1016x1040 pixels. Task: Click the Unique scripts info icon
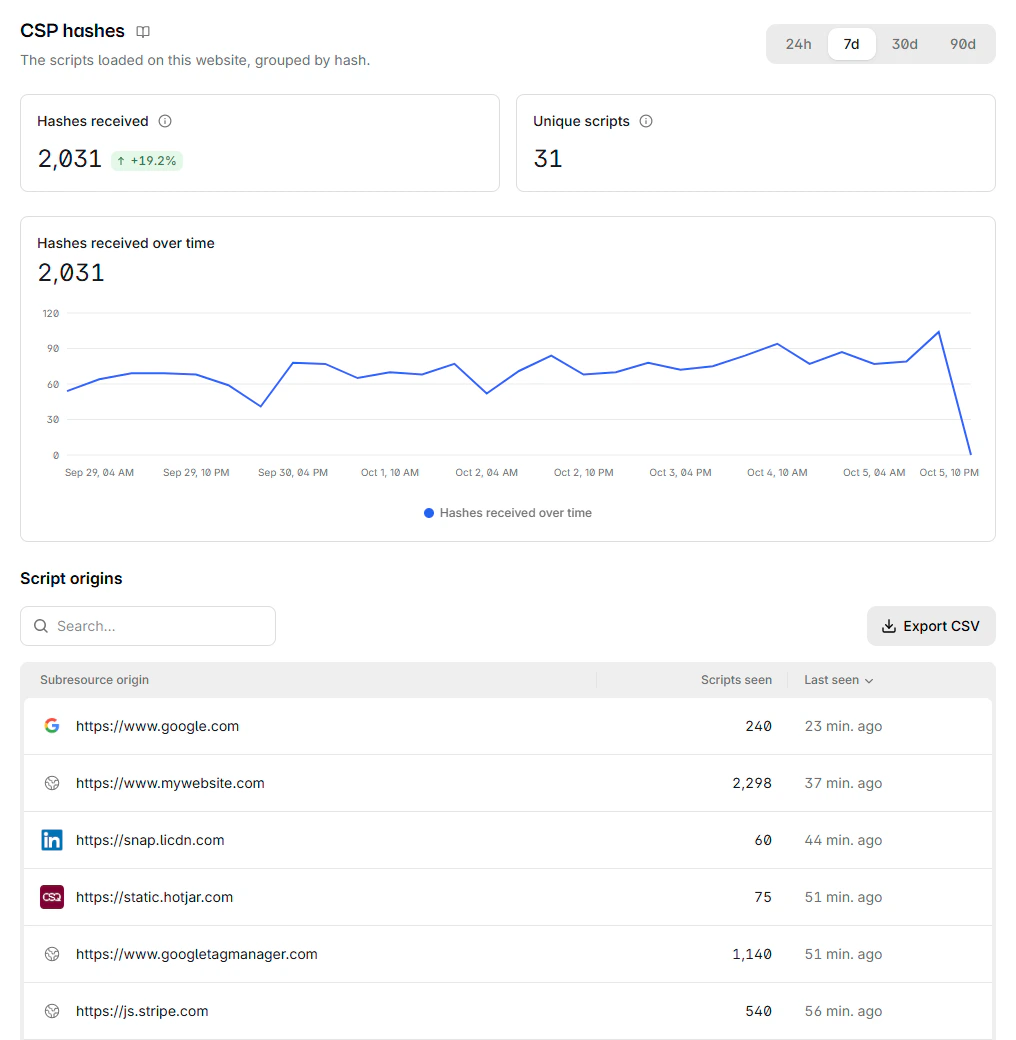point(646,121)
